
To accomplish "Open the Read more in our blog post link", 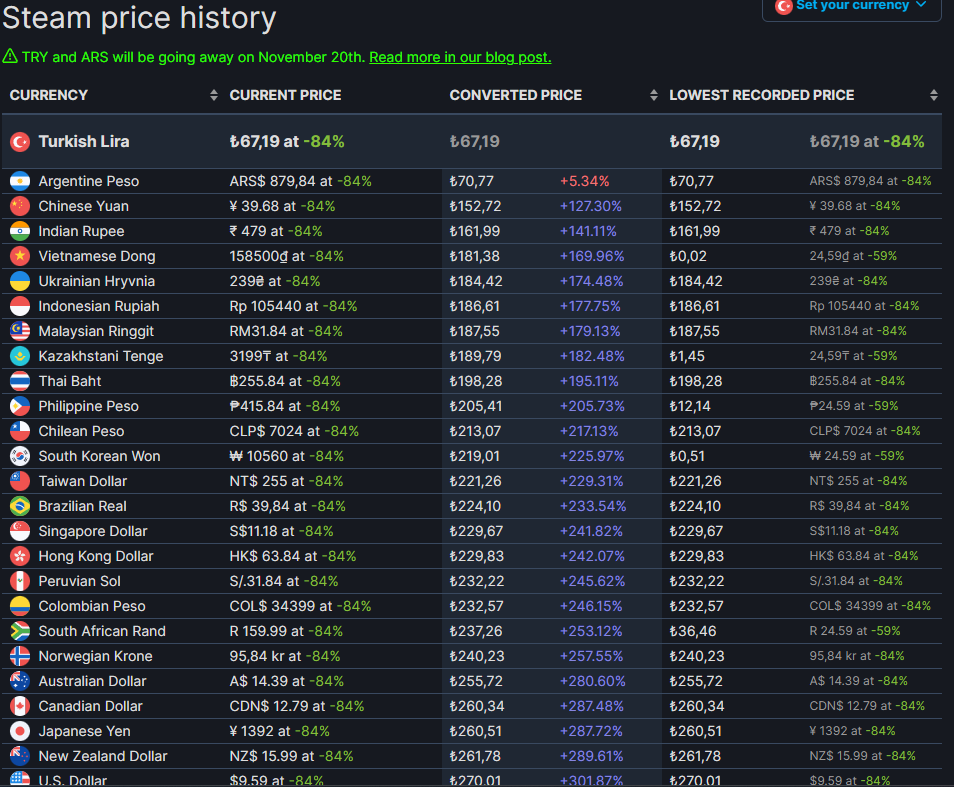I will click(460, 57).
